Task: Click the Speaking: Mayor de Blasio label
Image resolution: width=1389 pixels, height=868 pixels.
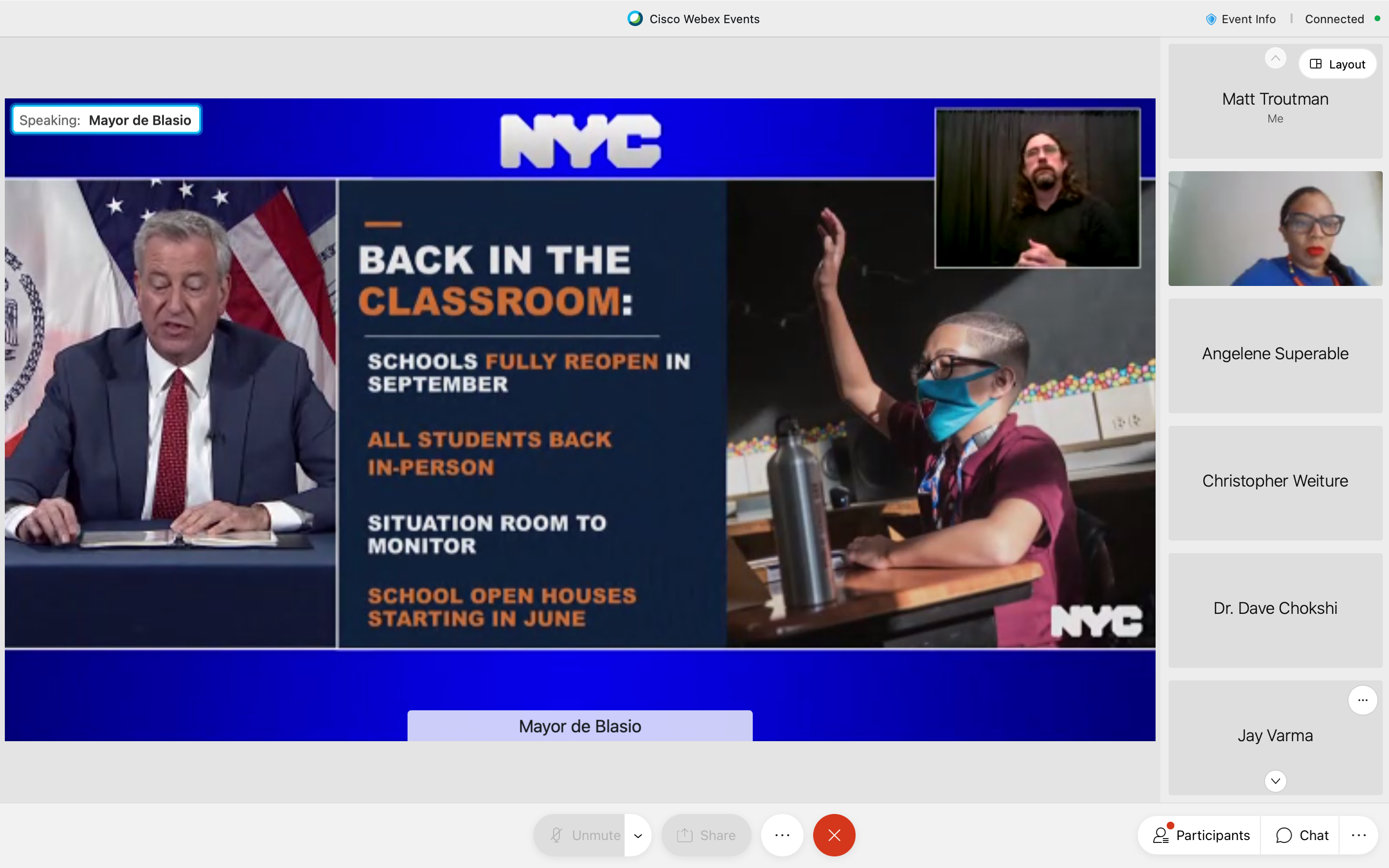Action: pos(106,120)
